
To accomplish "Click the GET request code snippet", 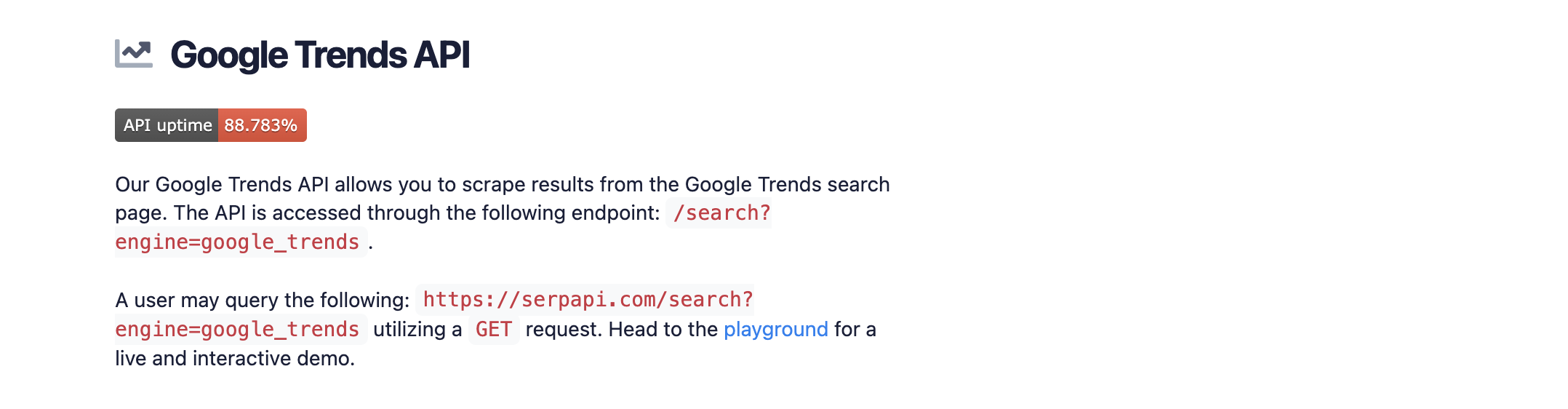I will tap(494, 330).
